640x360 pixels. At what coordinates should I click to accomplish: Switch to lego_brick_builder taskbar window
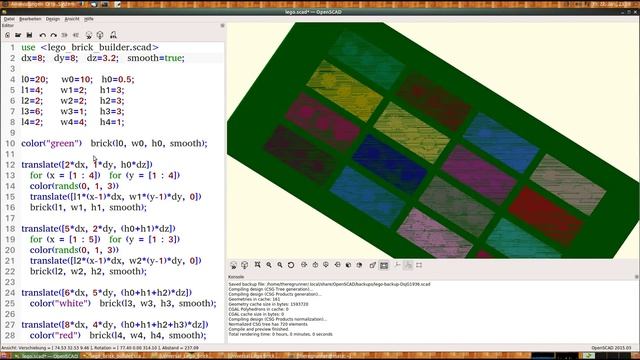click(113, 356)
